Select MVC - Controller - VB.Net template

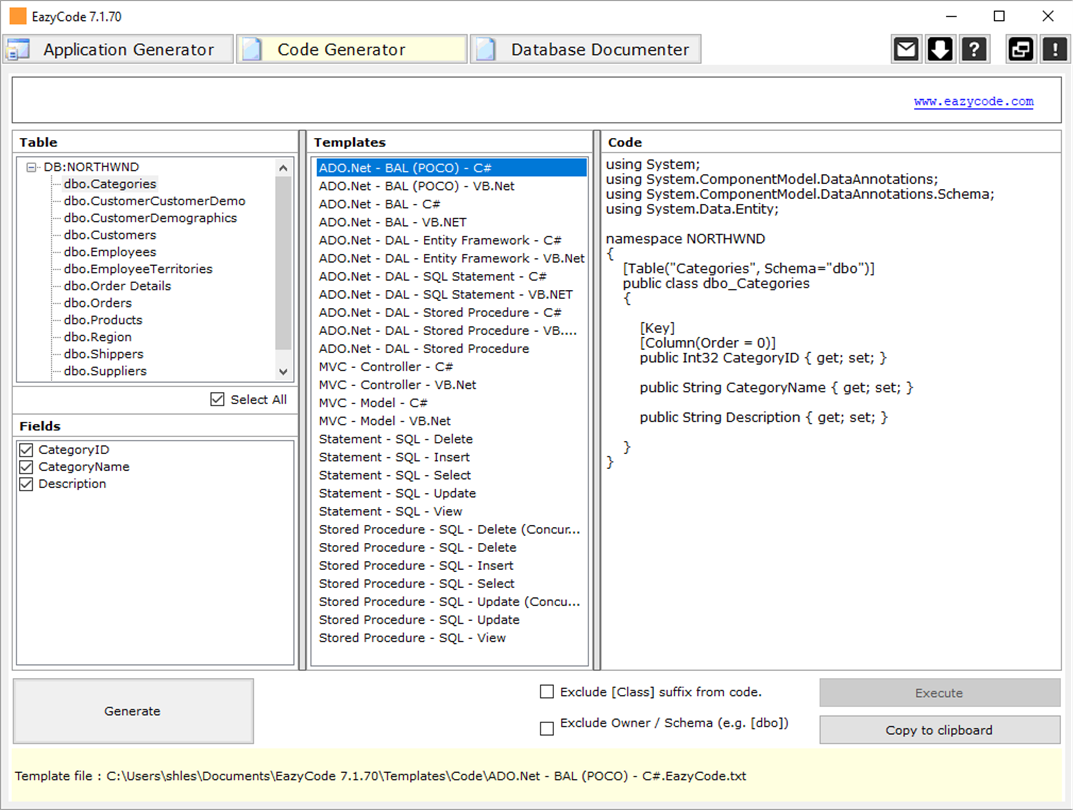point(452,384)
